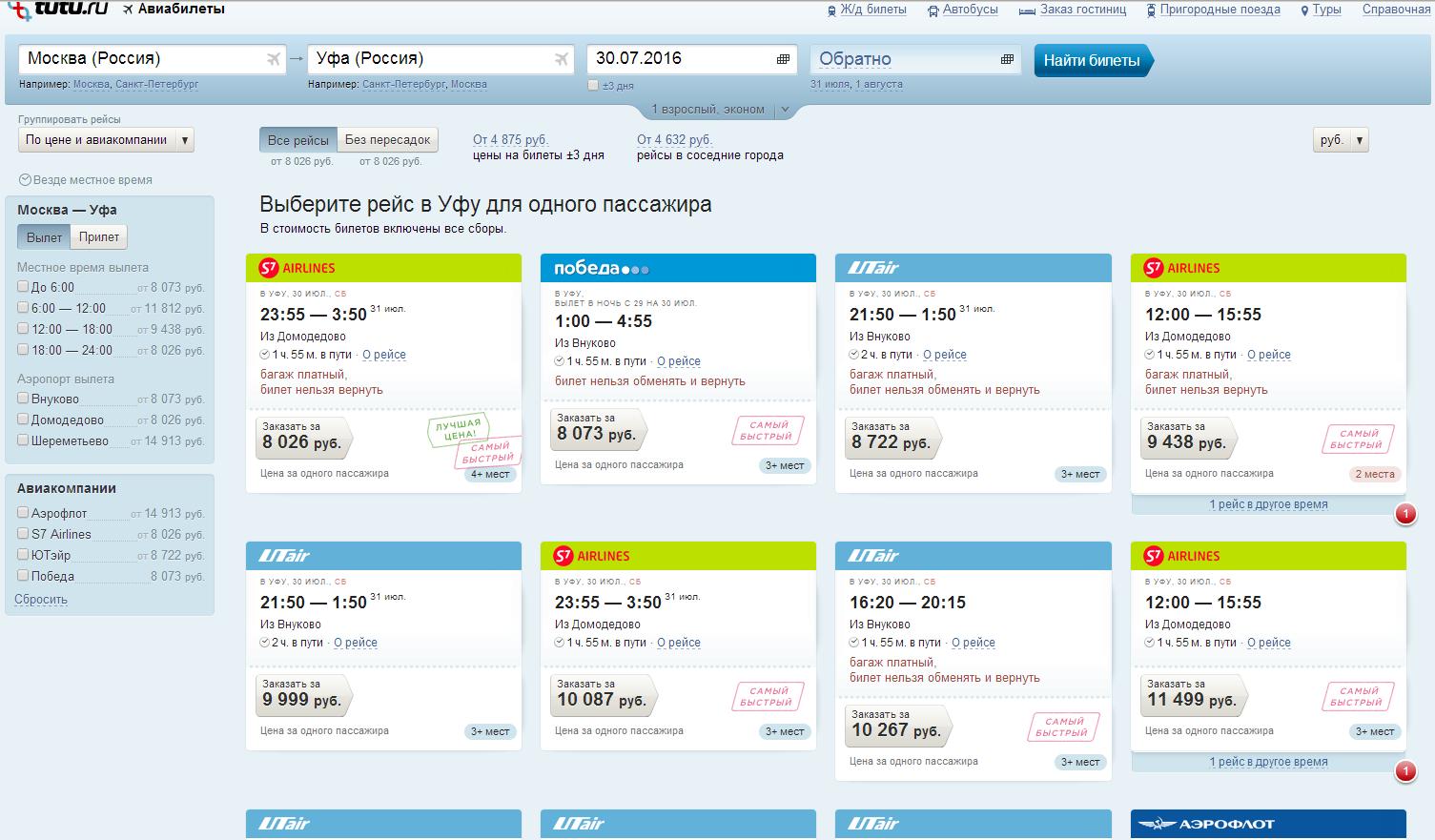Click S7 Airlines logo on 8 026 руб. card

pos(297,268)
